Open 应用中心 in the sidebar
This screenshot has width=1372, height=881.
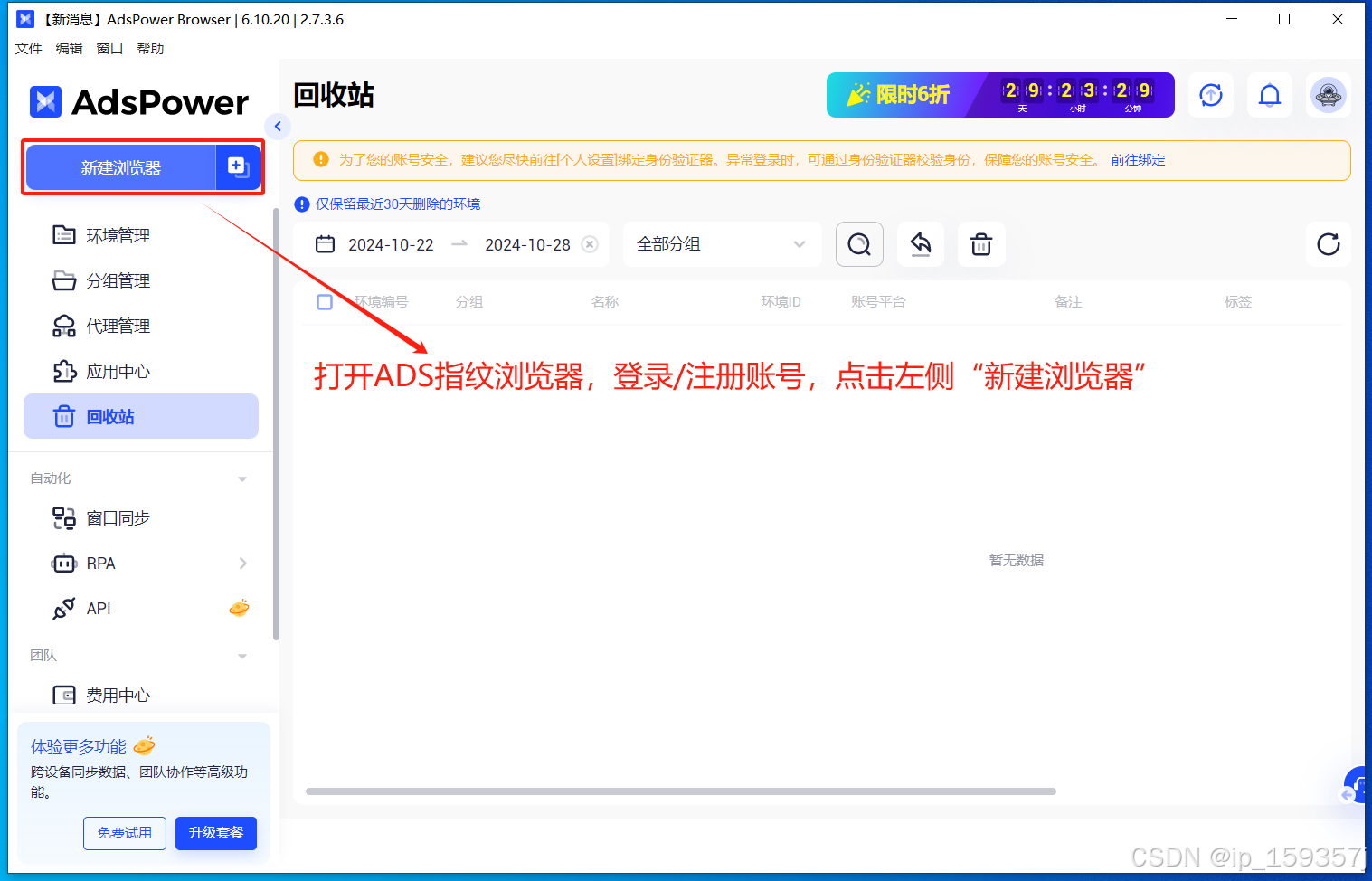(141, 371)
